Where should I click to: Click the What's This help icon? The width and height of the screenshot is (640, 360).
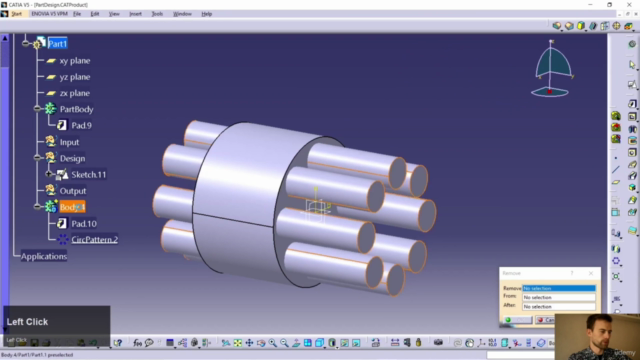click(x=118, y=343)
